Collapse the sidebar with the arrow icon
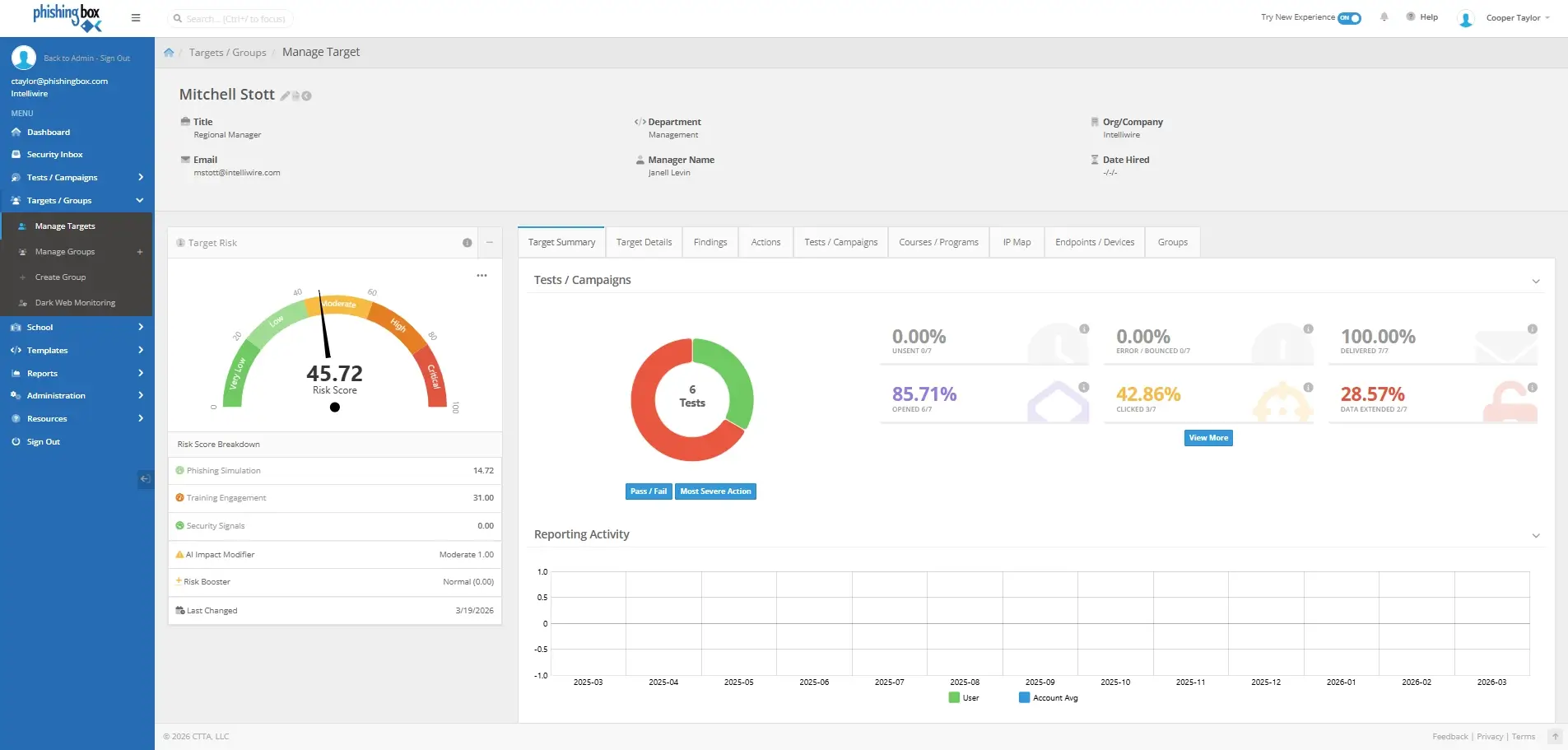The image size is (1568, 750). point(145,479)
